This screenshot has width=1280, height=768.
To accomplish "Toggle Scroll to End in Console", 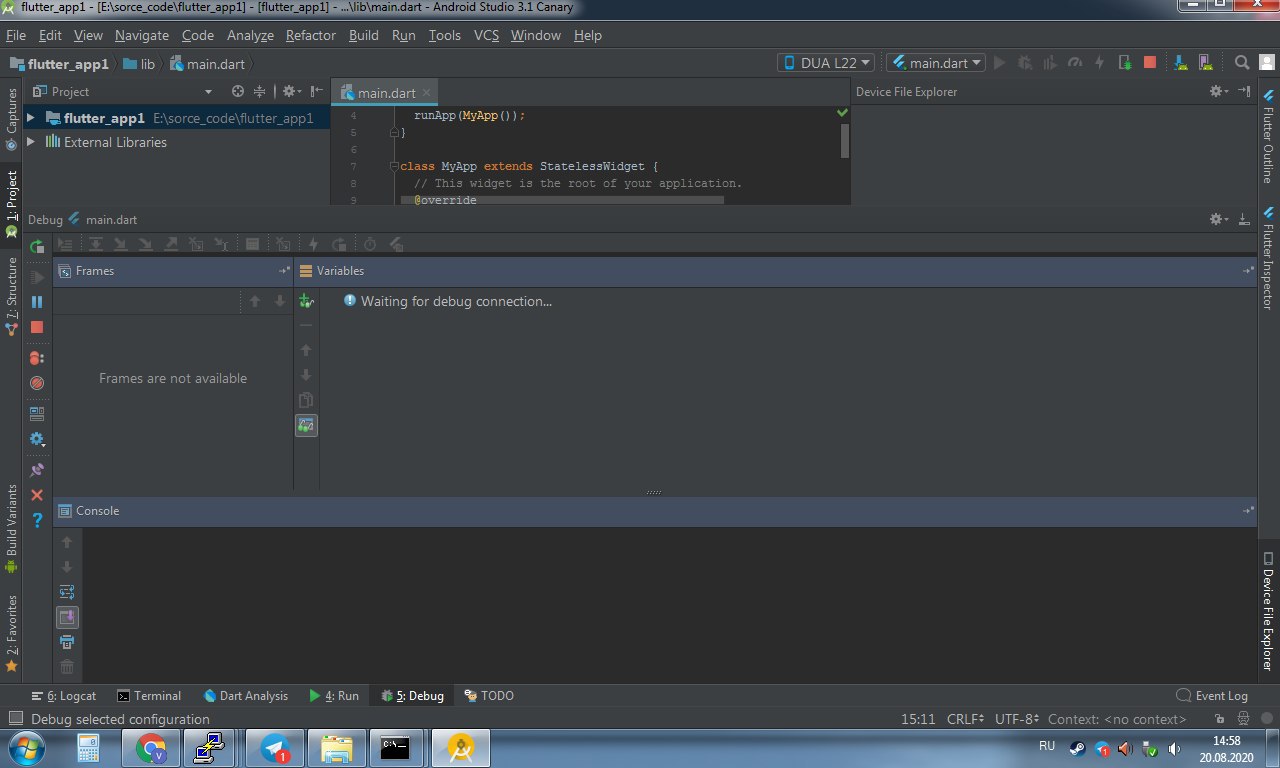I will click(67, 617).
